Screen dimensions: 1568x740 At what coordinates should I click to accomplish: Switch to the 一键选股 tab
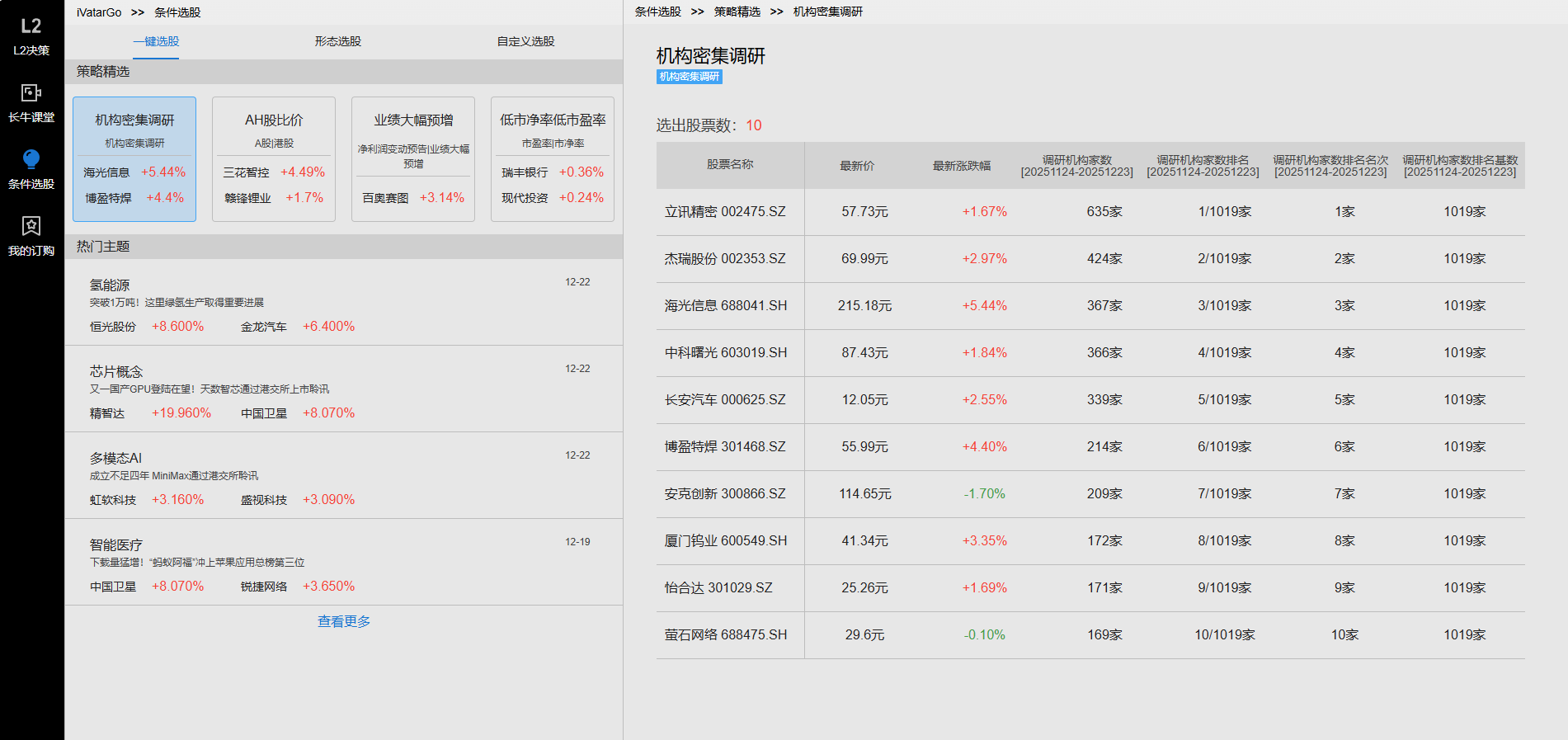click(x=156, y=41)
